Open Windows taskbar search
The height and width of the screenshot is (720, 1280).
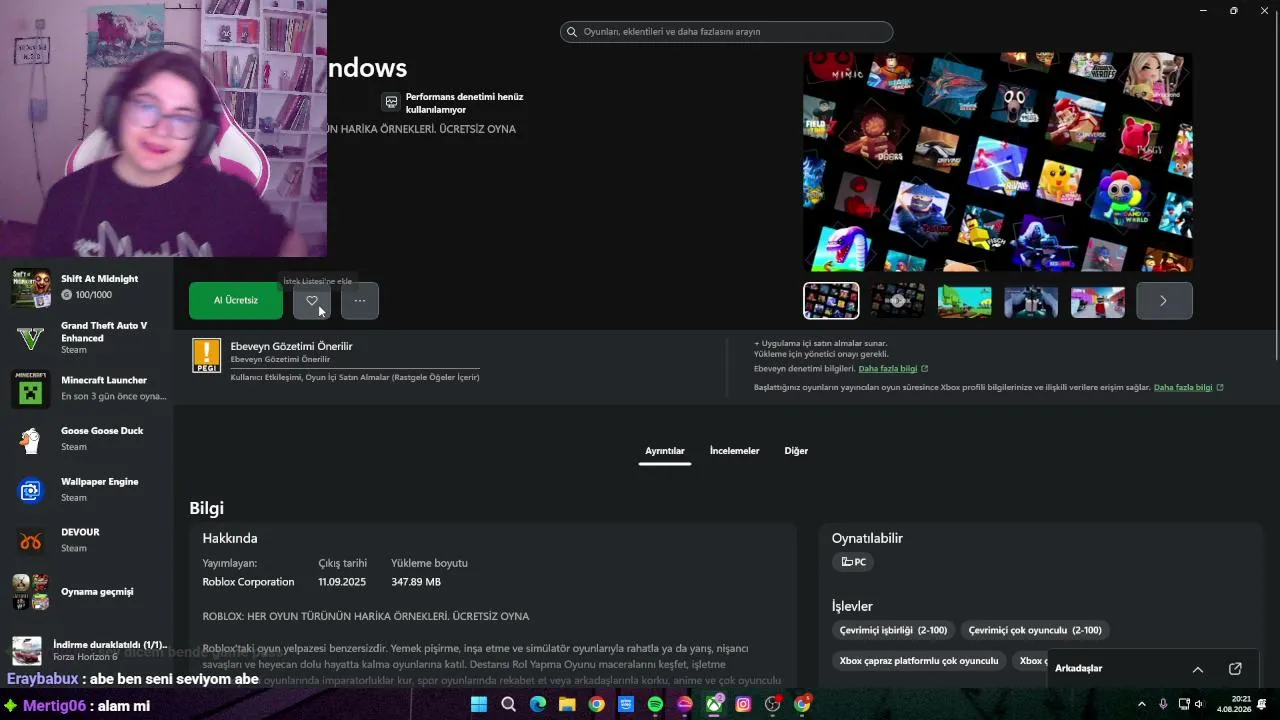pyautogui.click(x=508, y=705)
